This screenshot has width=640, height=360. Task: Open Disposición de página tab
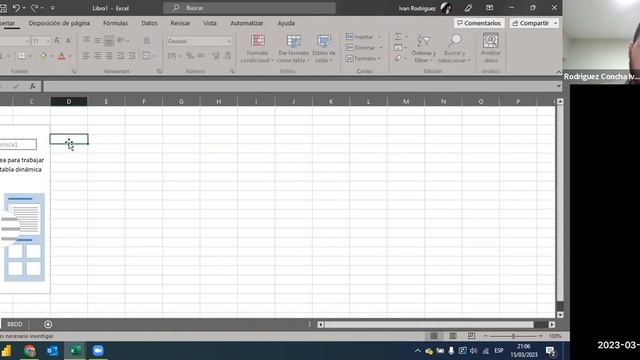[x=59, y=23]
